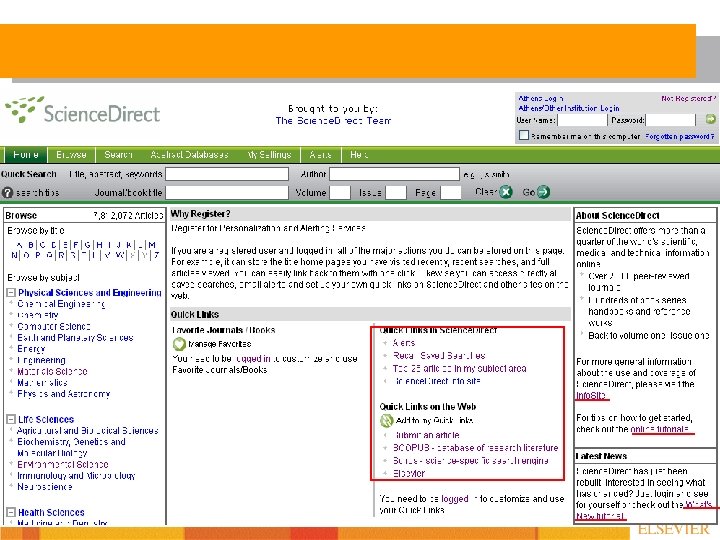Click Athens/Other Institution Login link

tap(569, 108)
